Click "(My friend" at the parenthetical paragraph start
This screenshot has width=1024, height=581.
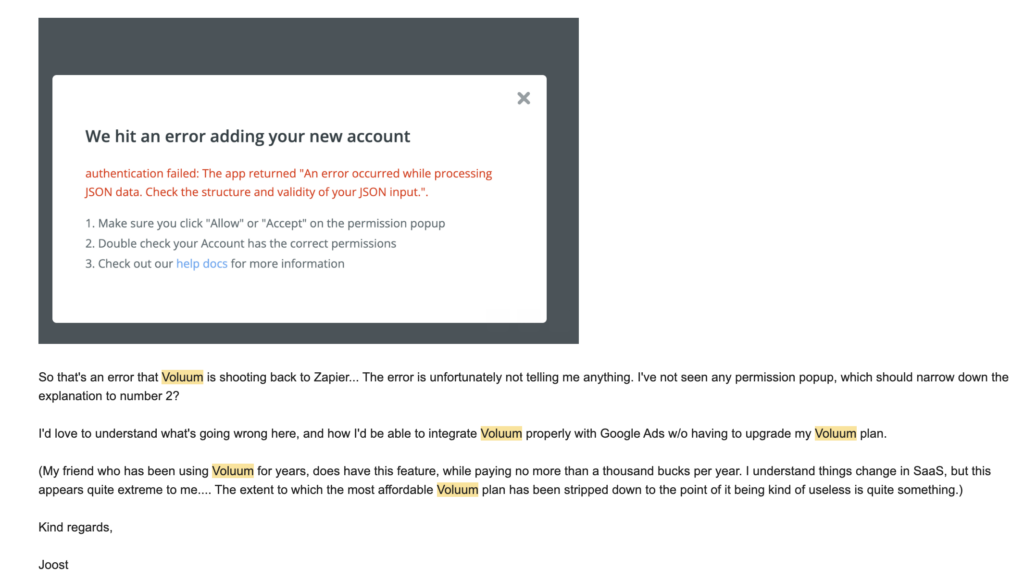[x=66, y=471]
